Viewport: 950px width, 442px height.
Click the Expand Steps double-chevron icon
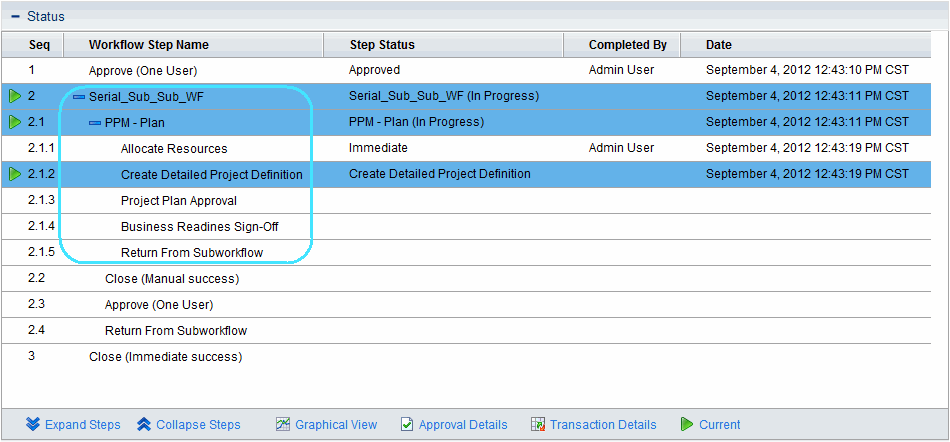pos(33,424)
